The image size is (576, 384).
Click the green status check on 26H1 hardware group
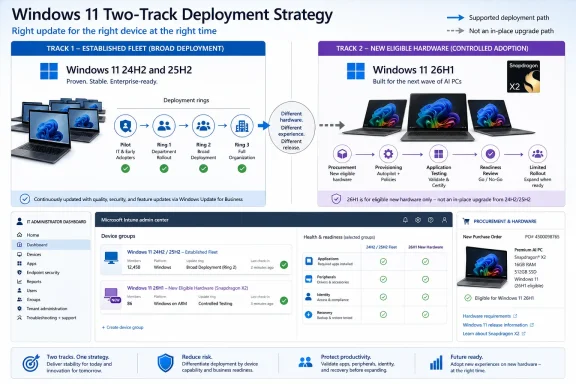(x=284, y=301)
